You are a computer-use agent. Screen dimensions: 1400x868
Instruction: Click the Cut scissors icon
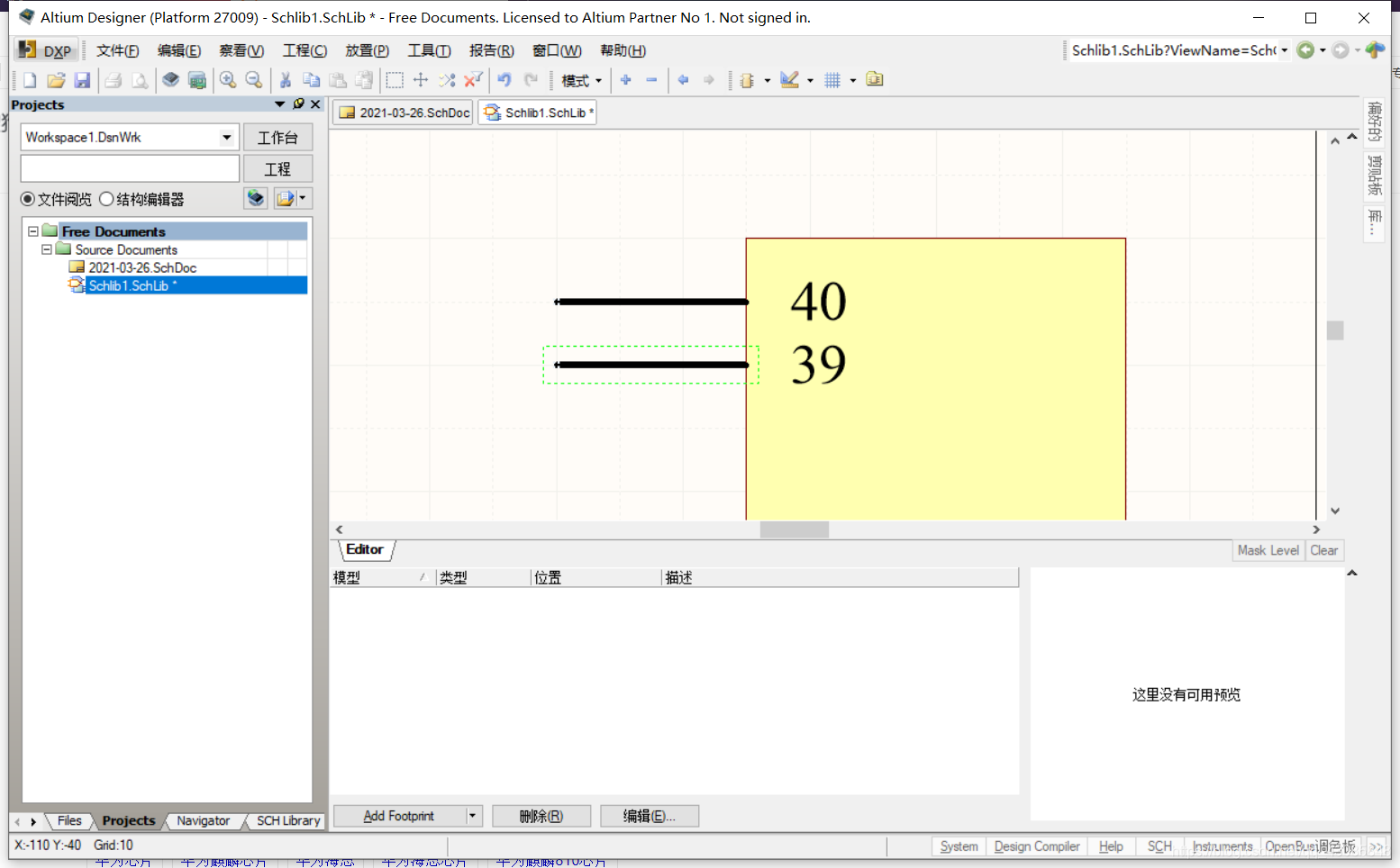coord(285,80)
